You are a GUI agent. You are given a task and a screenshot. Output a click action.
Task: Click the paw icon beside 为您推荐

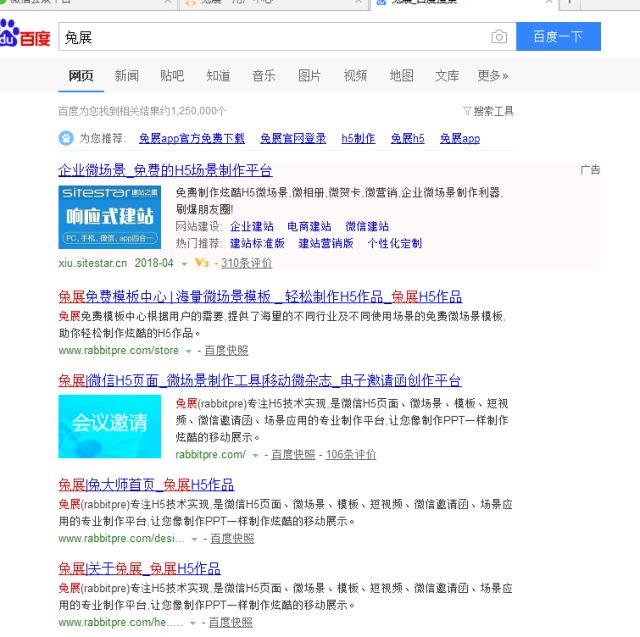[66, 138]
